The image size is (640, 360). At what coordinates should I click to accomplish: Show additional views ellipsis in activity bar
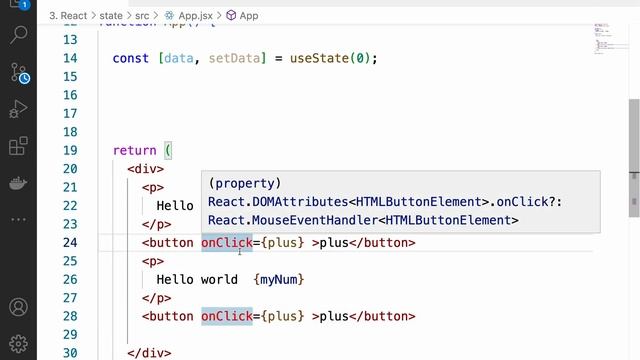pos(18,220)
